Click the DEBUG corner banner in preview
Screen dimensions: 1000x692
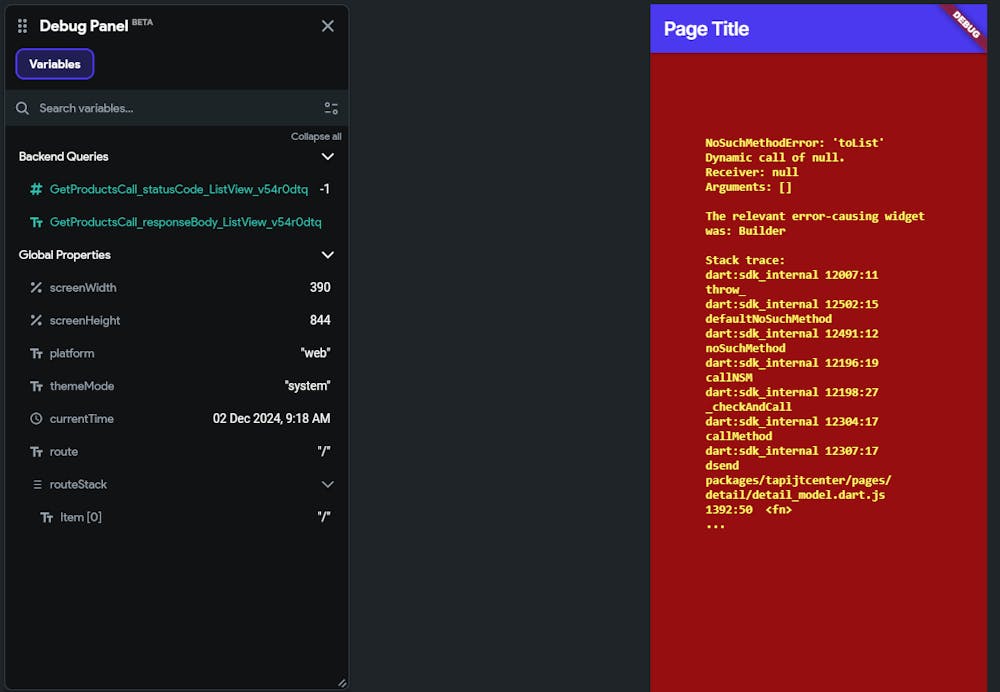pyautogui.click(x=966, y=24)
